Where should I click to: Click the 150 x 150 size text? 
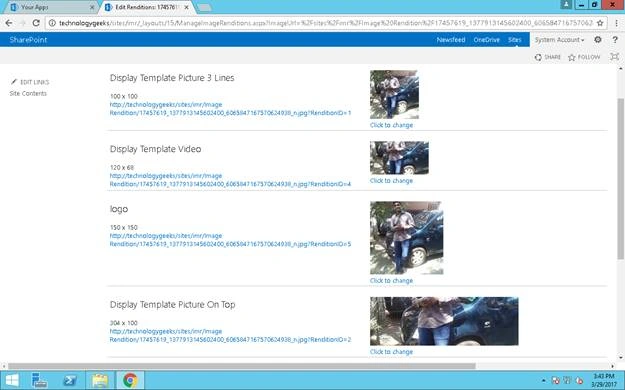[124, 227]
